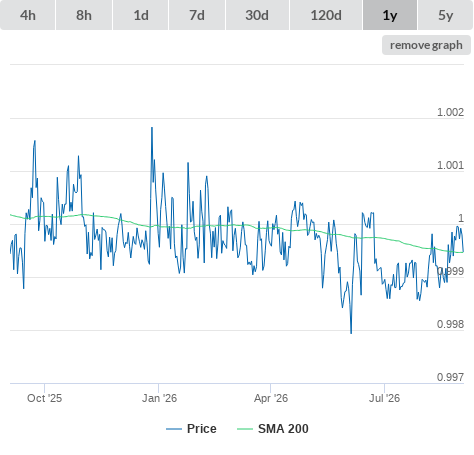Viewport: 474px width, 455px height.
Task: Click the remove graph button
Action: tap(426, 45)
